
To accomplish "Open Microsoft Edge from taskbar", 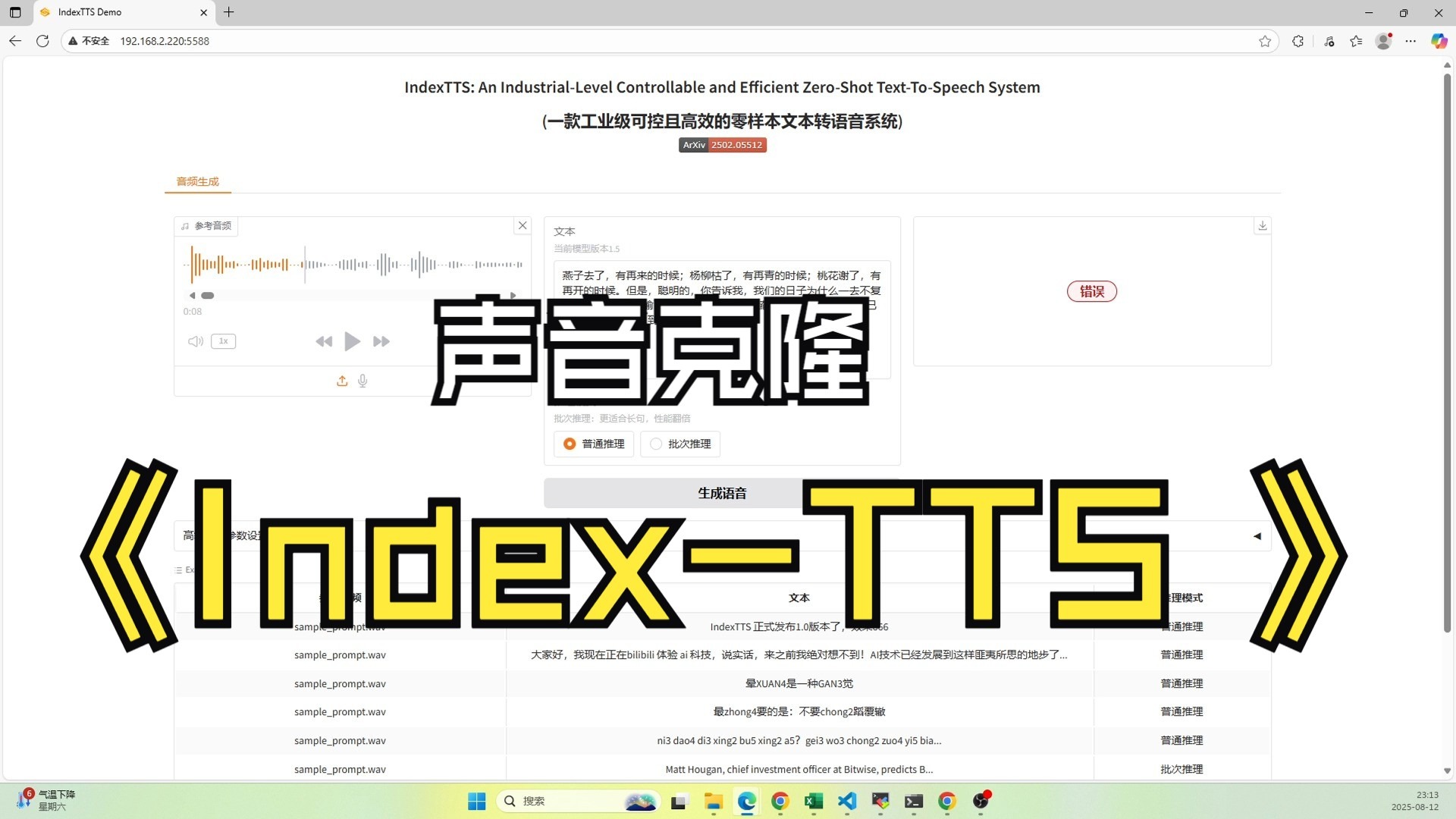I will tap(747, 801).
